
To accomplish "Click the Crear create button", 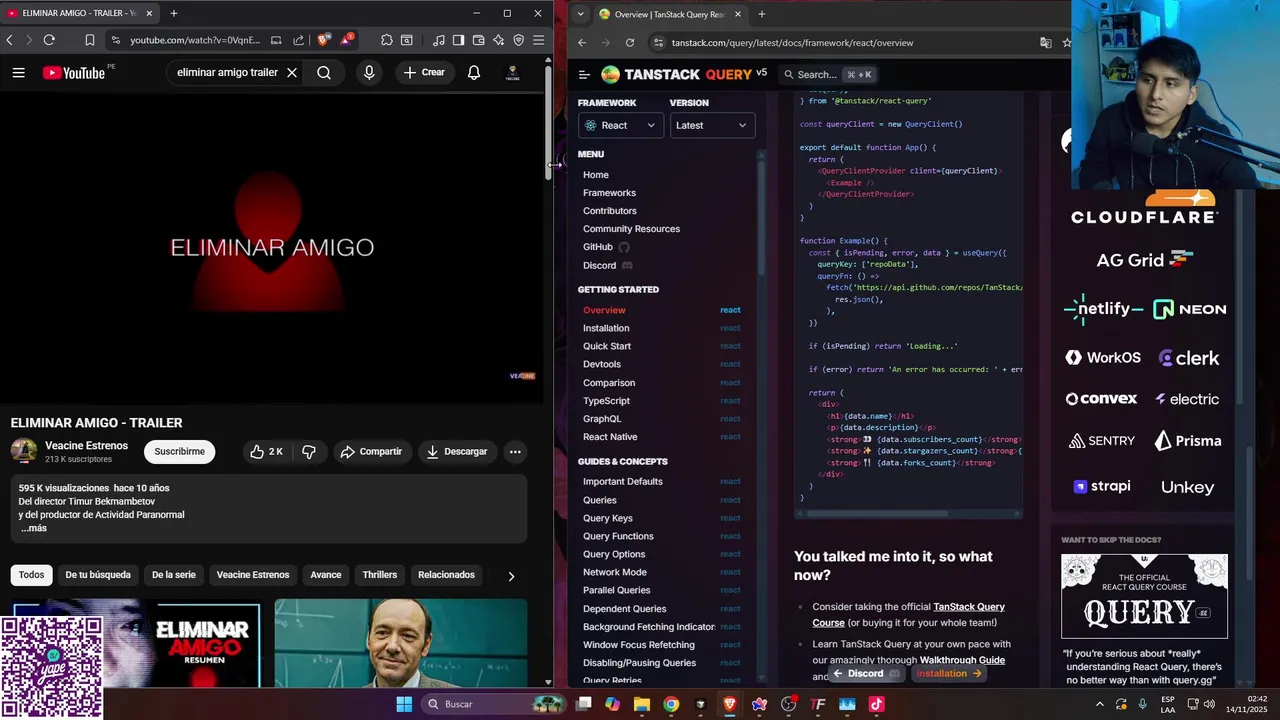I will coord(424,73).
